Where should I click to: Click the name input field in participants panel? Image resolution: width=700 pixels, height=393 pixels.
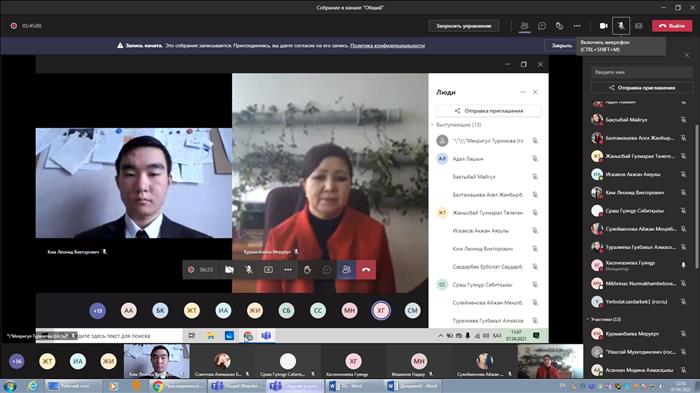pos(642,72)
